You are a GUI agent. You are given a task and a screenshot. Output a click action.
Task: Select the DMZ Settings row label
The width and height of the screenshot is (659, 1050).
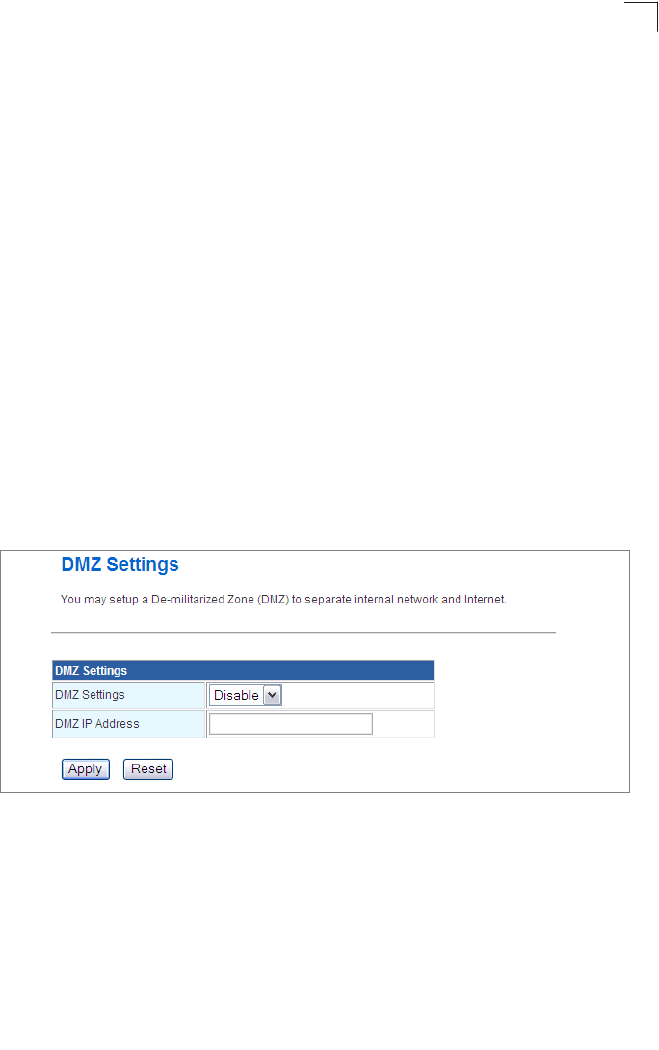point(90,695)
